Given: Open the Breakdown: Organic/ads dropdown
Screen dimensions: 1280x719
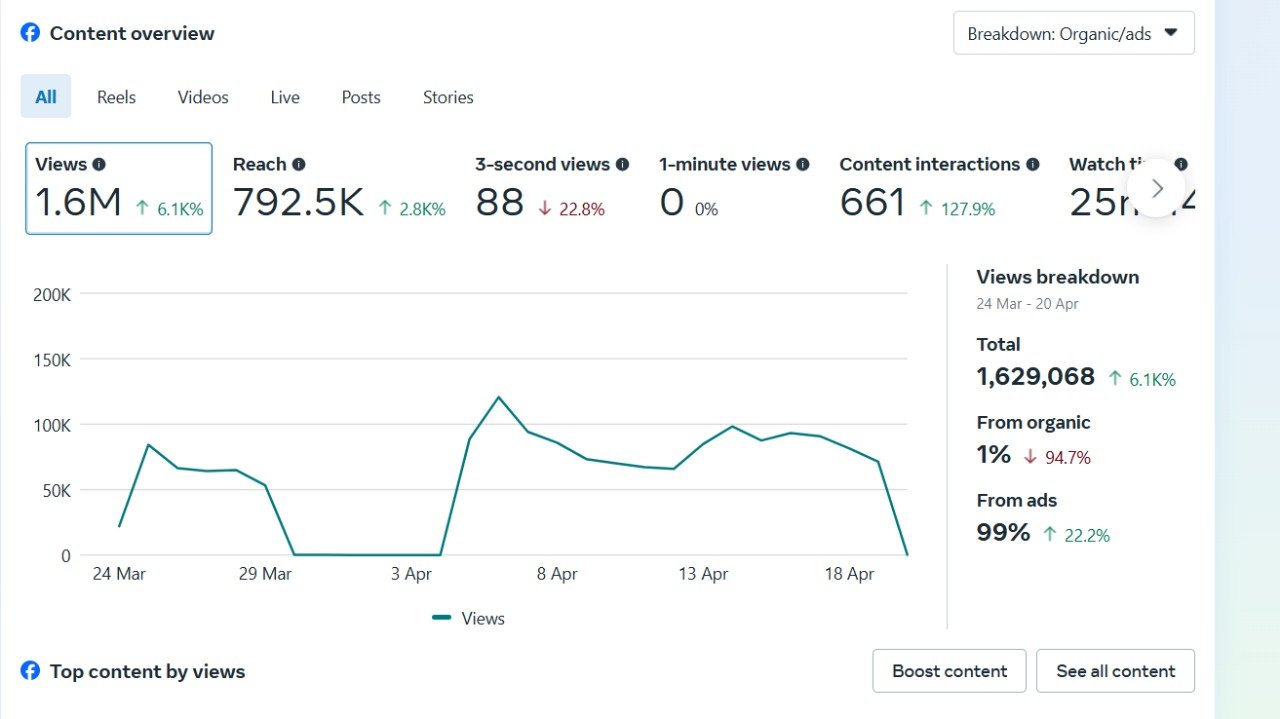Looking at the screenshot, I should point(1074,33).
